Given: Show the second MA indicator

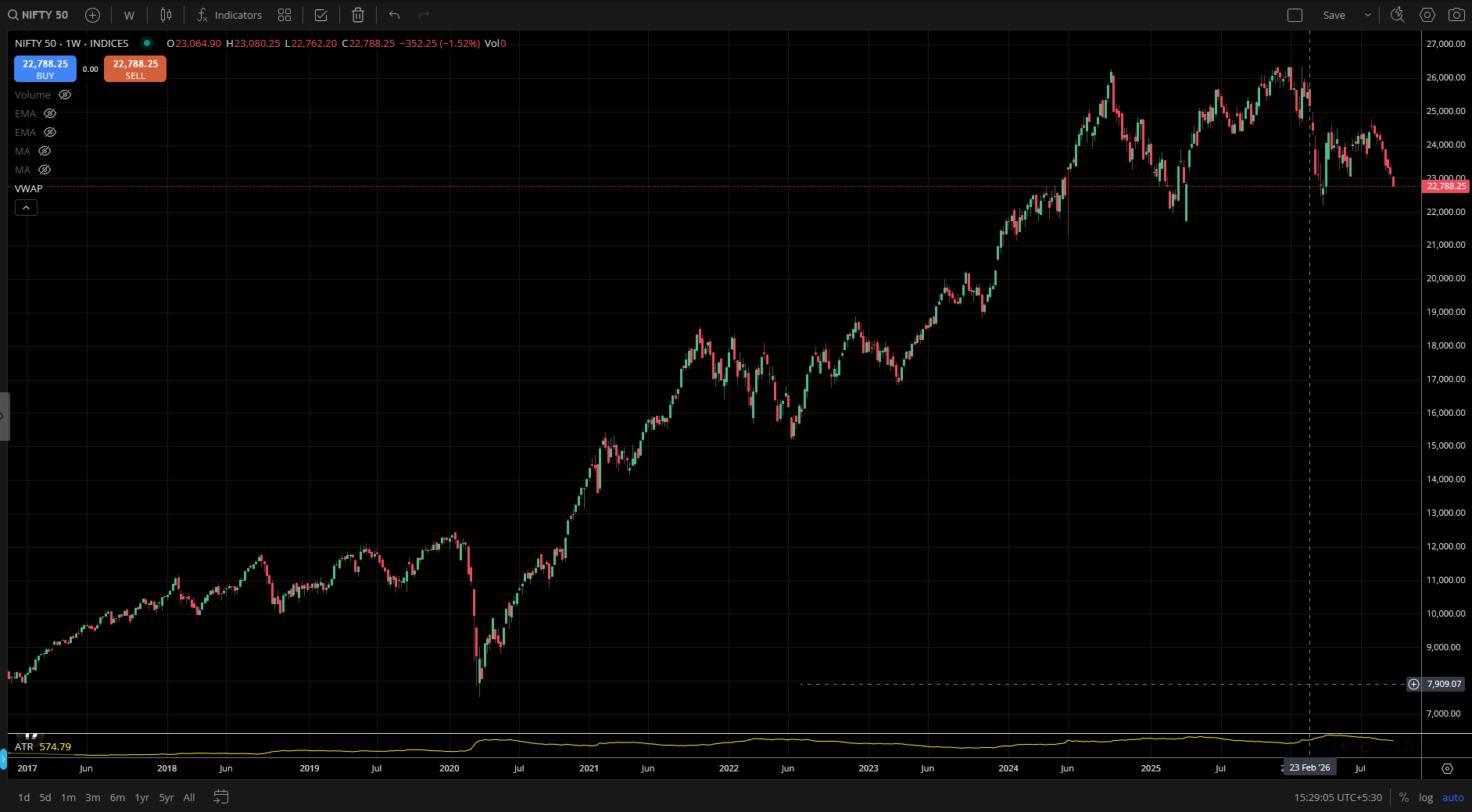Looking at the screenshot, I should pyautogui.click(x=45, y=170).
